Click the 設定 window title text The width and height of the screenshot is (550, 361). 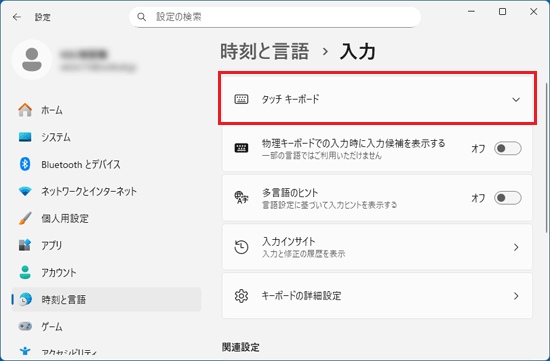pyautogui.click(x=42, y=17)
